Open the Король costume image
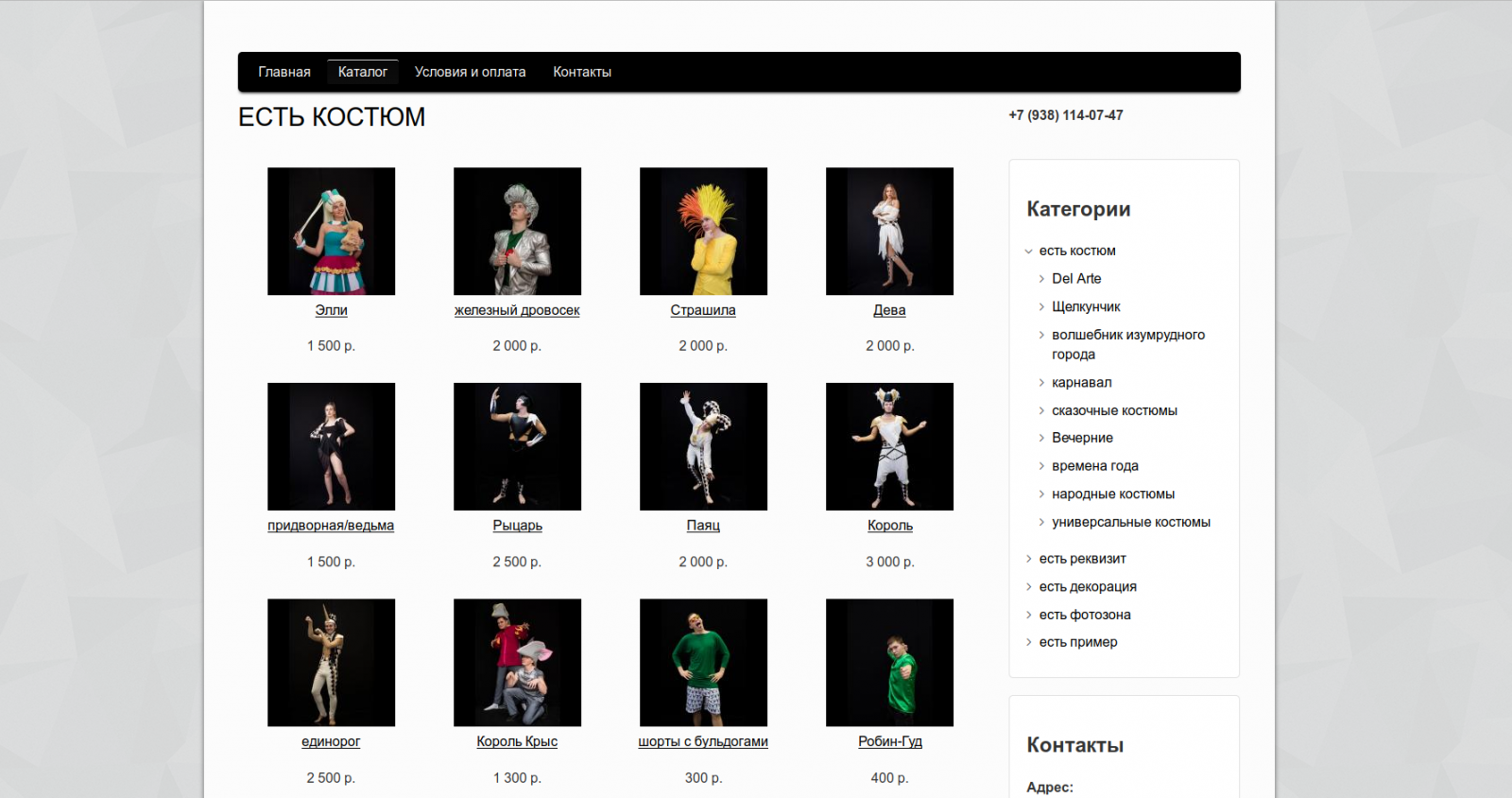 tap(889, 446)
